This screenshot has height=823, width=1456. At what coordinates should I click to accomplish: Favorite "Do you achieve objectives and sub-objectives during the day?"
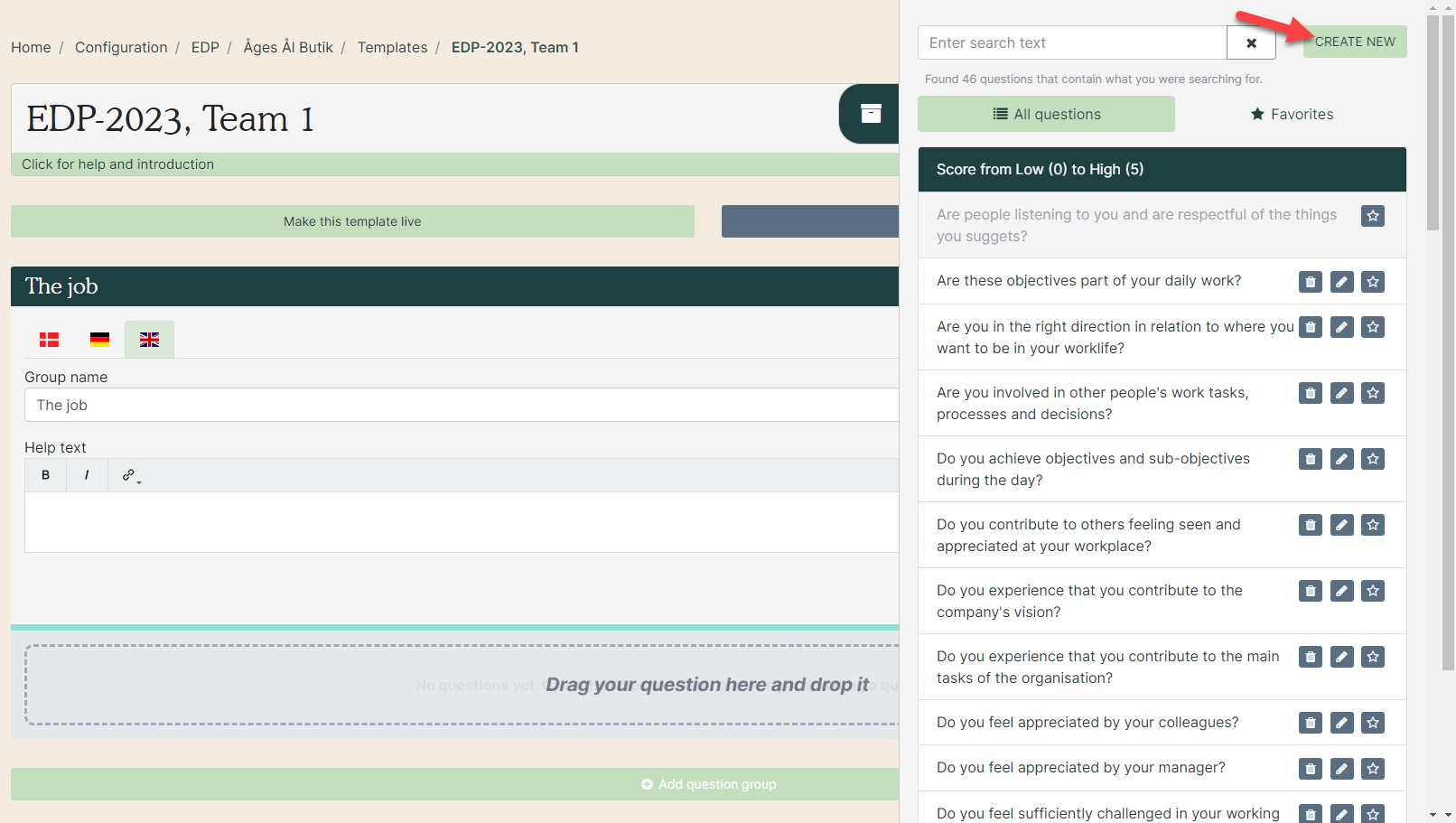click(1373, 459)
